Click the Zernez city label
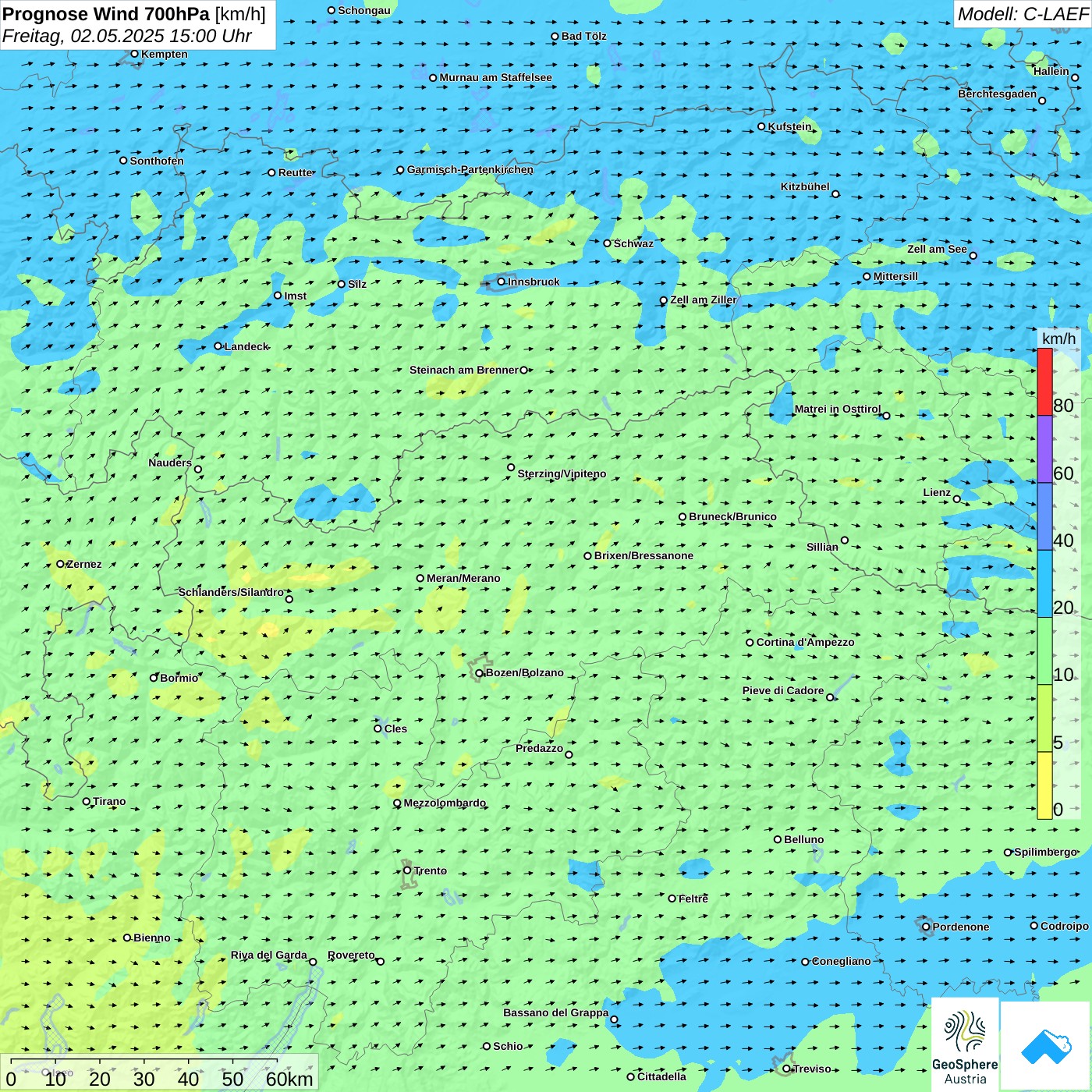1092x1092 pixels. pos(84,564)
